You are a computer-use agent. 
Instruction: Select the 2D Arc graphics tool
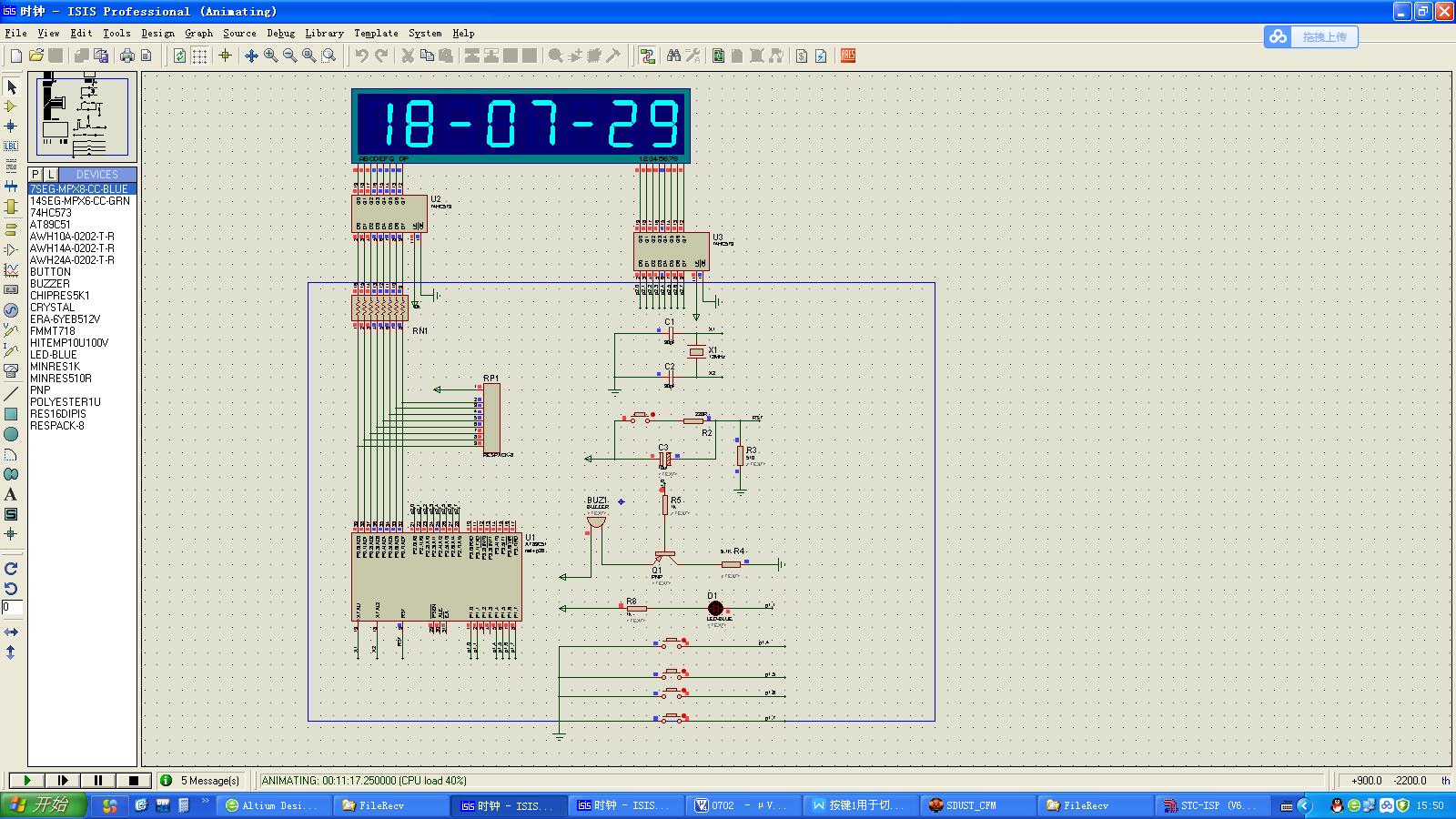(x=11, y=454)
